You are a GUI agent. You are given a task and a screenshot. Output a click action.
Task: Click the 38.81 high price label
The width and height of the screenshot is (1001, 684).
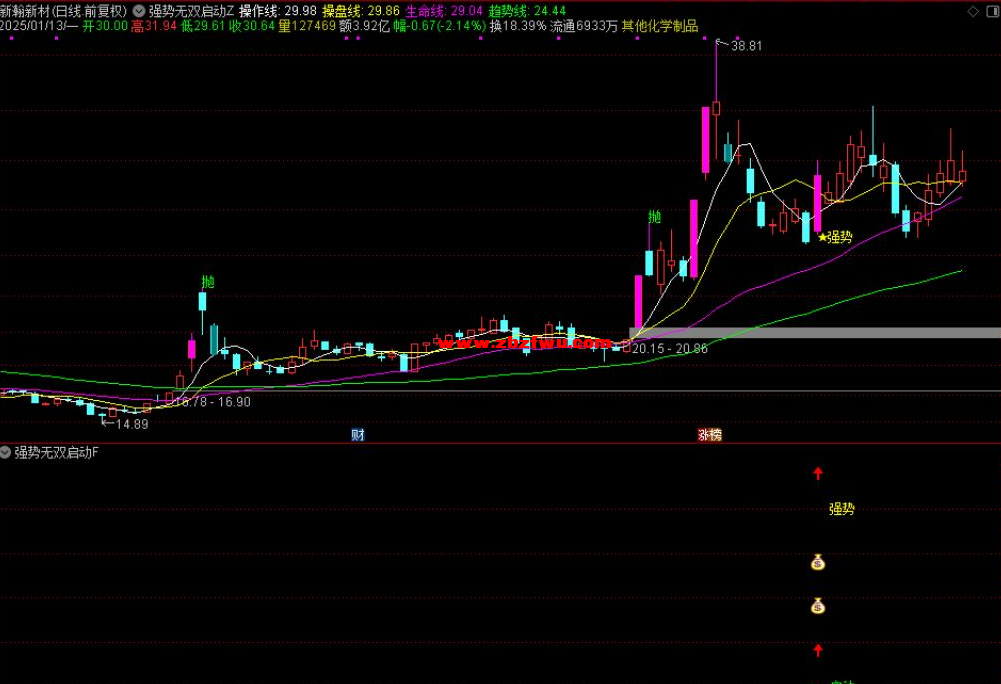click(x=746, y=46)
